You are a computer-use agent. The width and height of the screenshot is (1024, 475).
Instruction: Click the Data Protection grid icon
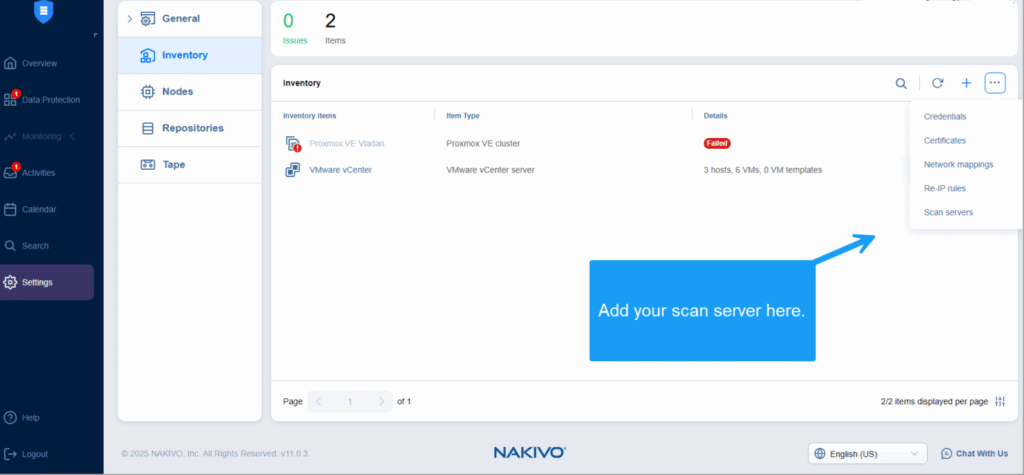coord(10,100)
